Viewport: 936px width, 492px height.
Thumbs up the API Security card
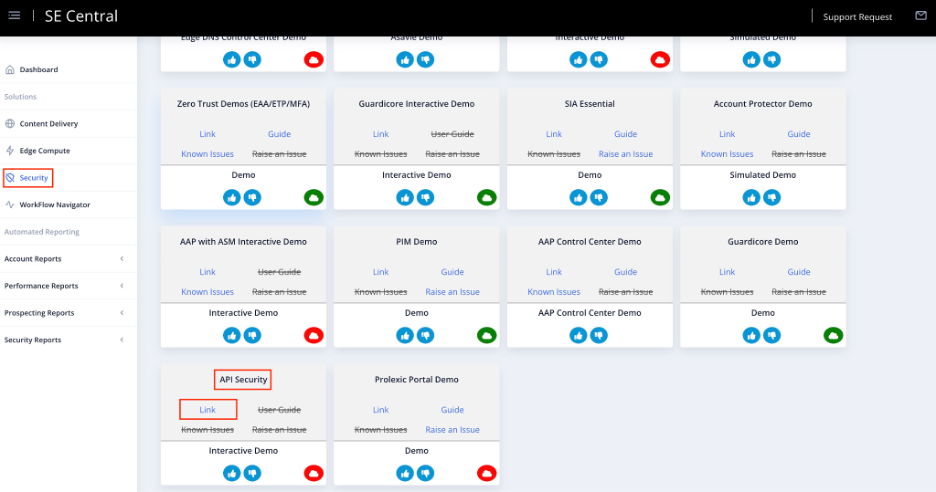(232, 473)
